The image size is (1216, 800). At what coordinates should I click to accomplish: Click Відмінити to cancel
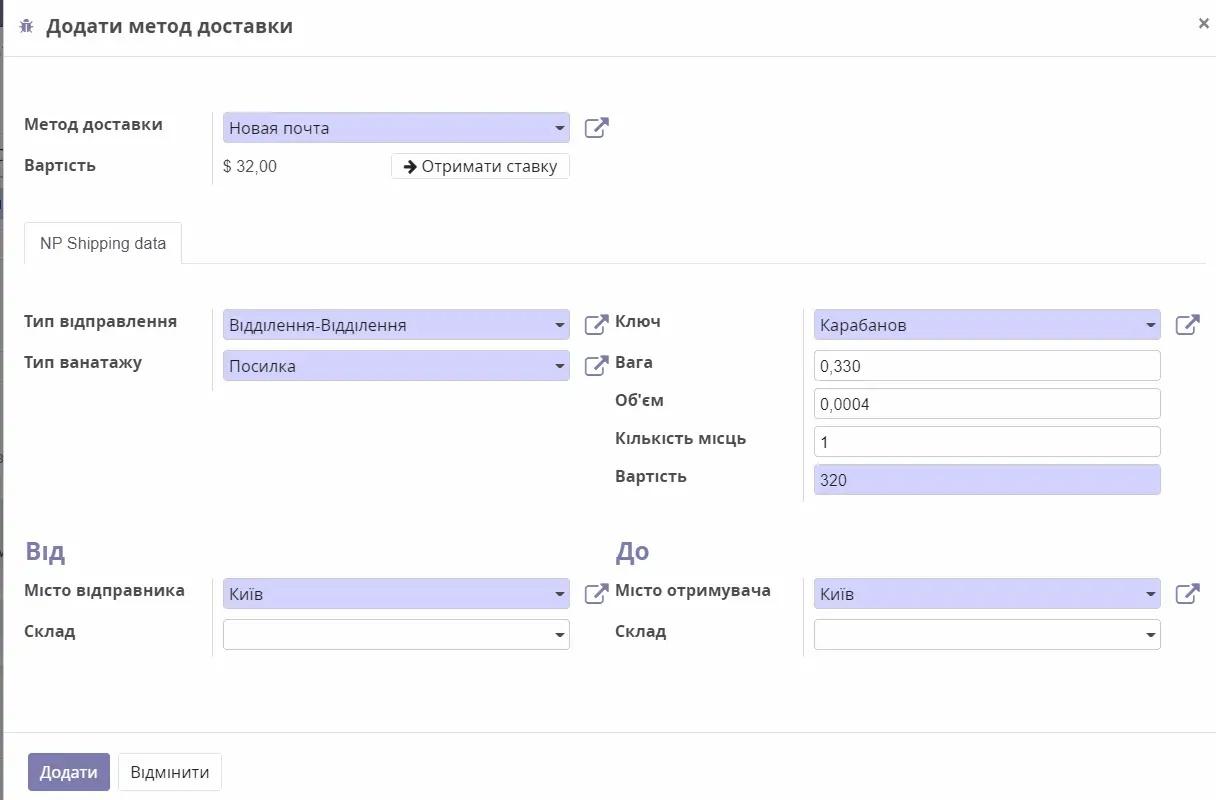click(170, 772)
